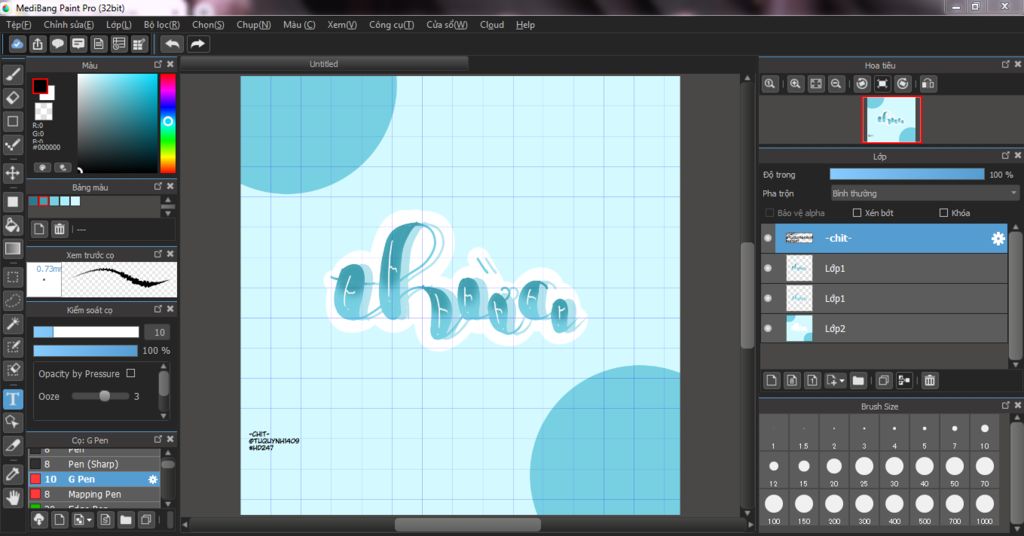Select Pen (Sharp) brush
The image size is (1024, 536).
tap(94, 464)
